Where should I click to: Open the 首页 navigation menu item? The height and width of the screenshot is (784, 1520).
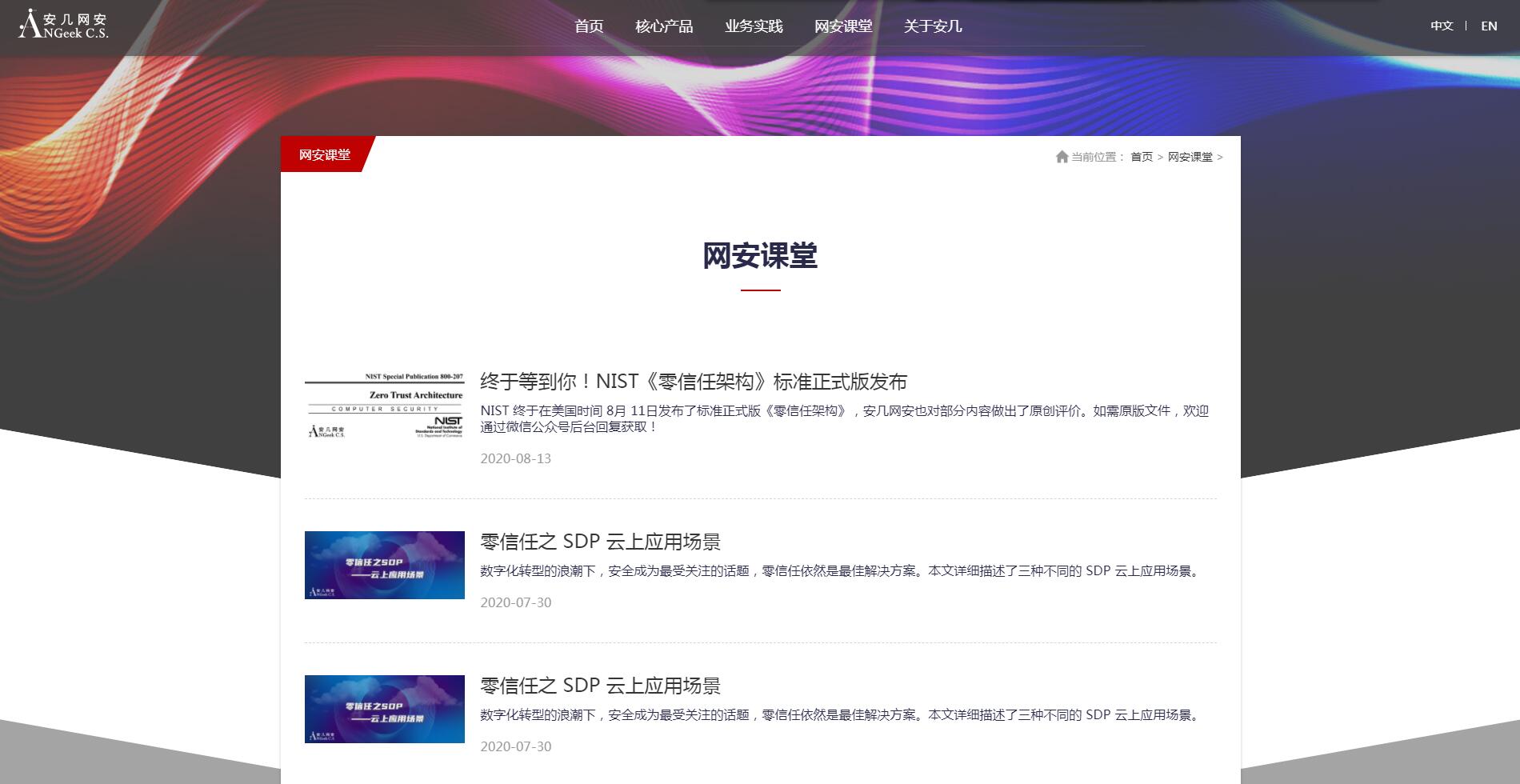coord(589,26)
